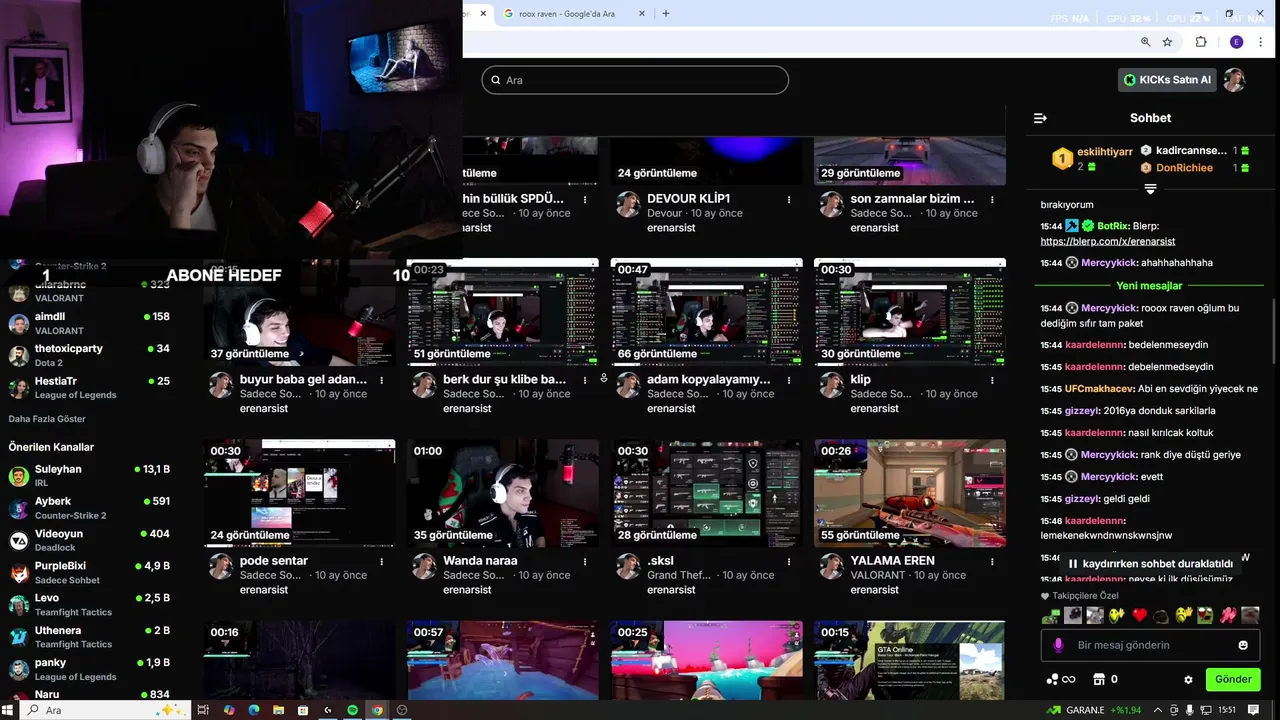Open the KICKs Satın Al button

coord(1167,80)
